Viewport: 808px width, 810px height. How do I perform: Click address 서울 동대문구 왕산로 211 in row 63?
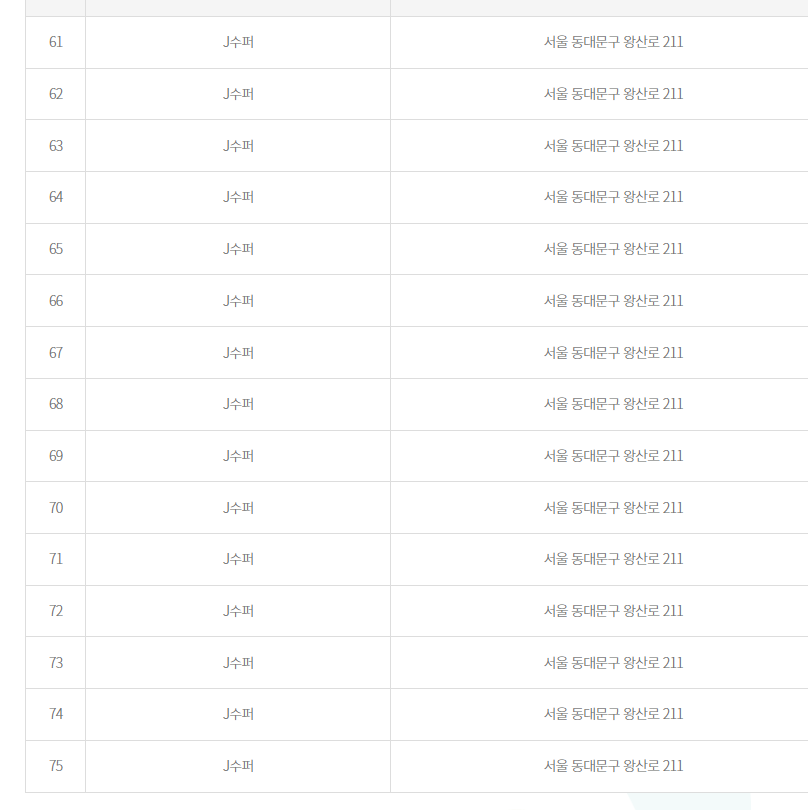(x=613, y=146)
